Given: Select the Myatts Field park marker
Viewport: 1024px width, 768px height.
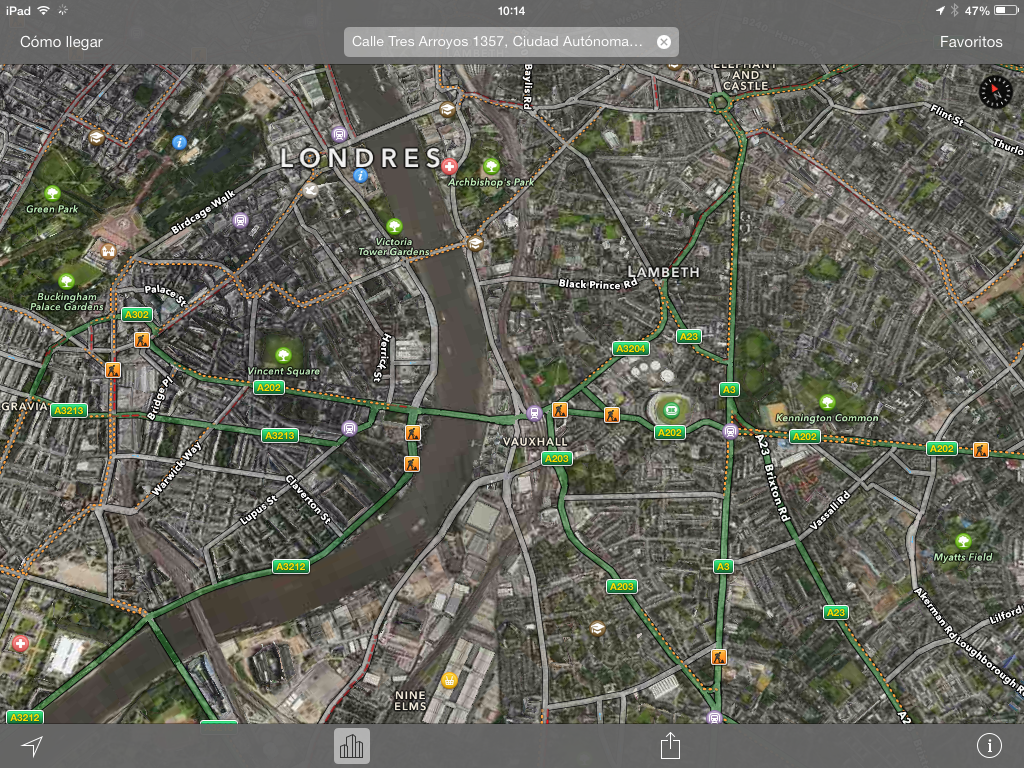Looking at the screenshot, I should click(x=963, y=541).
